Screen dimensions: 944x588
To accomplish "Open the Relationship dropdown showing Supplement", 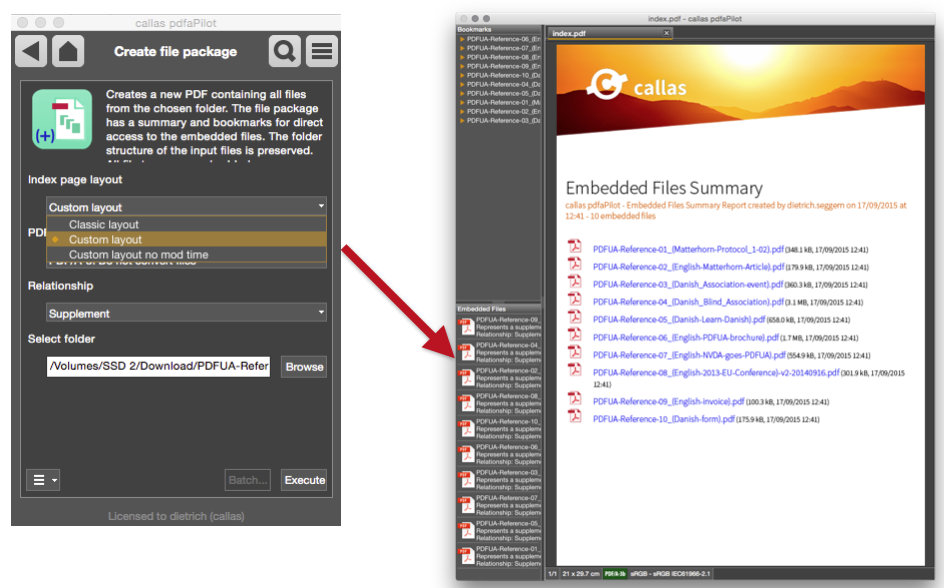I will point(187,313).
